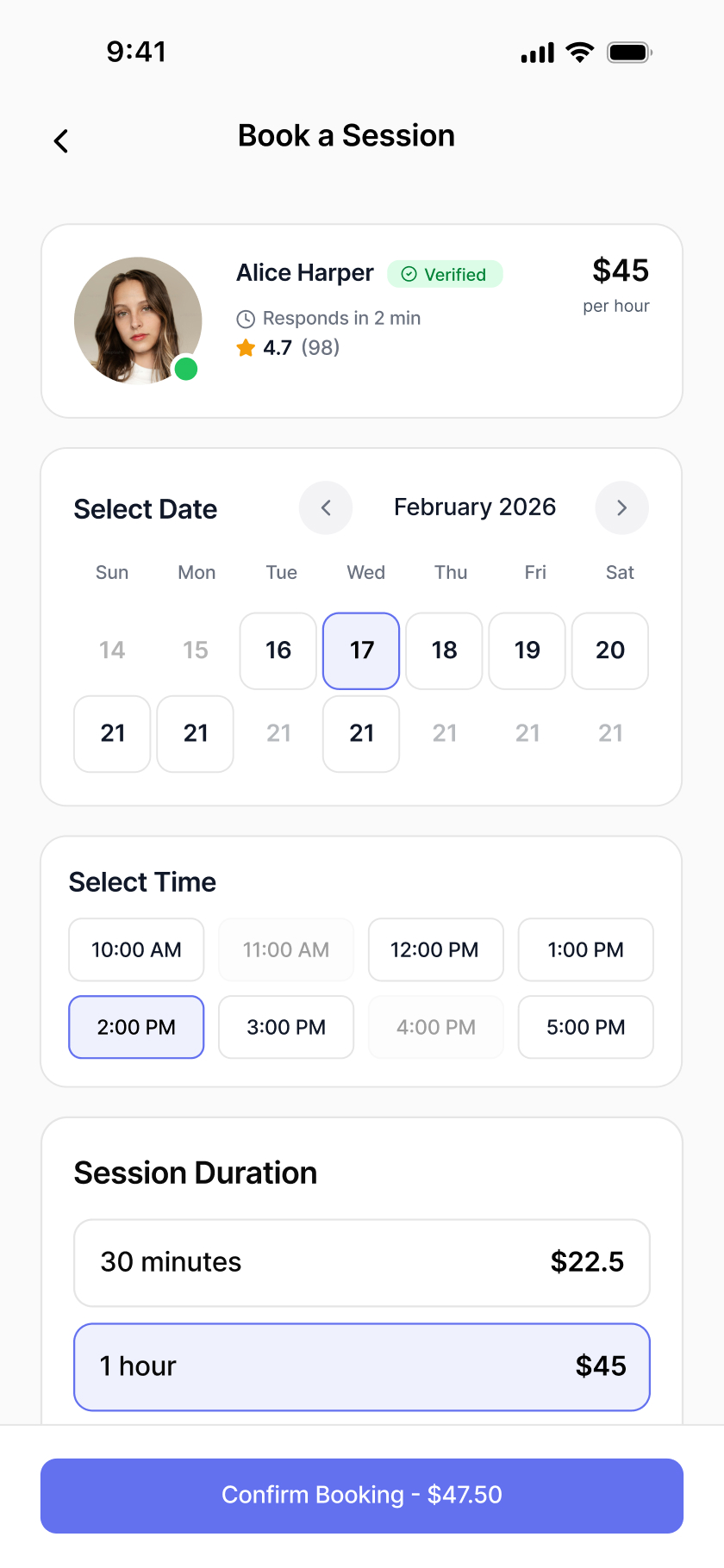This screenshot has height=1568, width=724.
Task: Select Saturday the 20th
Action: coord(610,650)
